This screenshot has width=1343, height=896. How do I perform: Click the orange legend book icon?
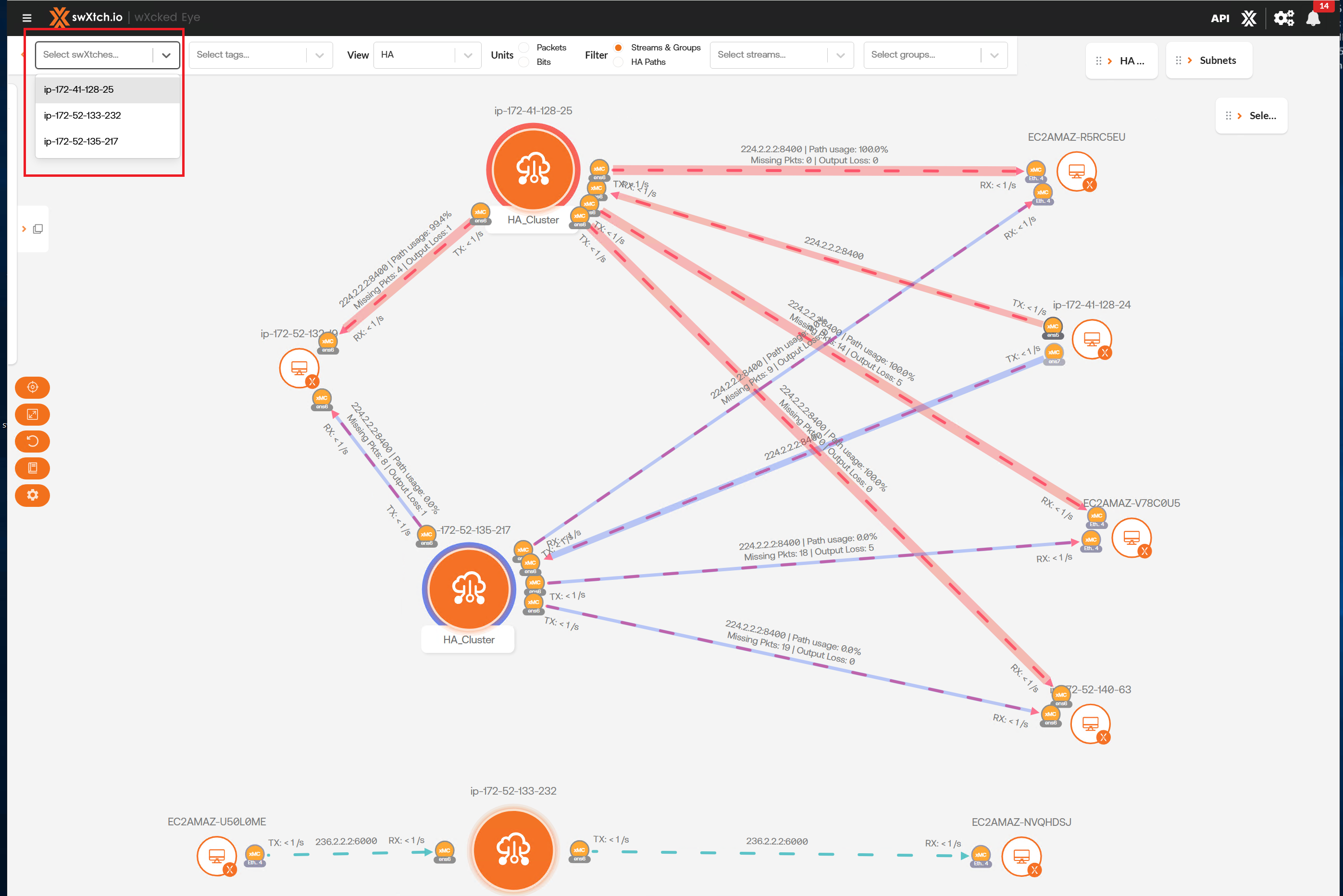(x=33, y=468)
